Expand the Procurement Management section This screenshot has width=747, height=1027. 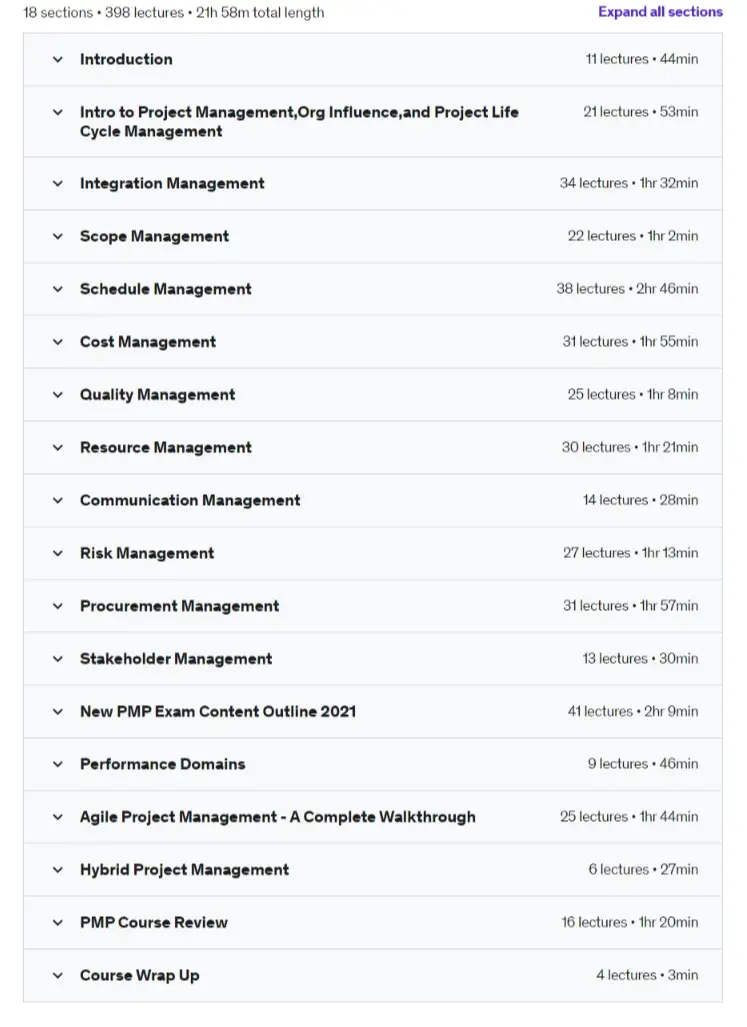tap(179, 606)
